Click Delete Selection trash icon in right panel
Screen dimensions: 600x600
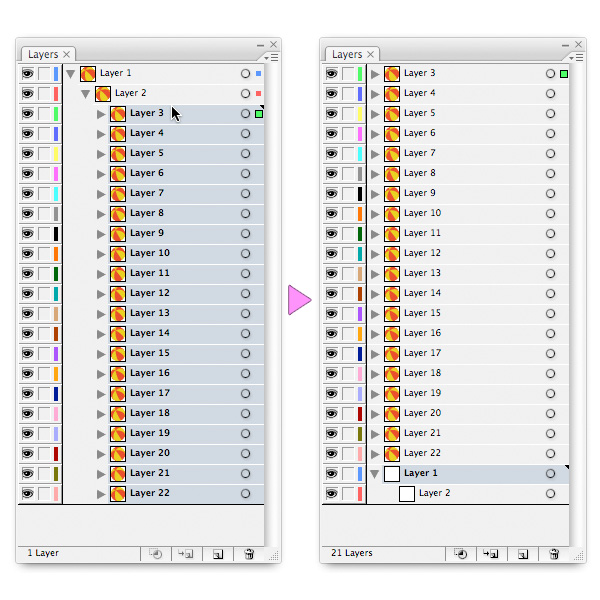554,554
